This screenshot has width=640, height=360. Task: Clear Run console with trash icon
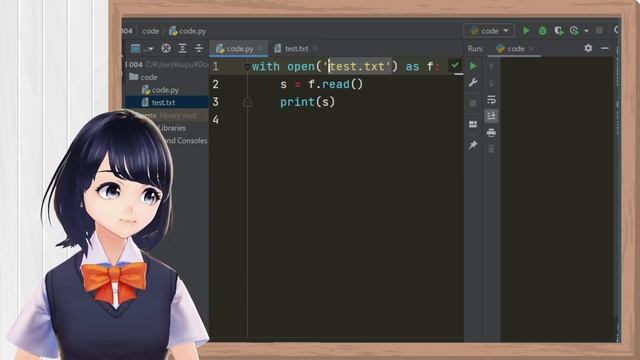(491, 149)
